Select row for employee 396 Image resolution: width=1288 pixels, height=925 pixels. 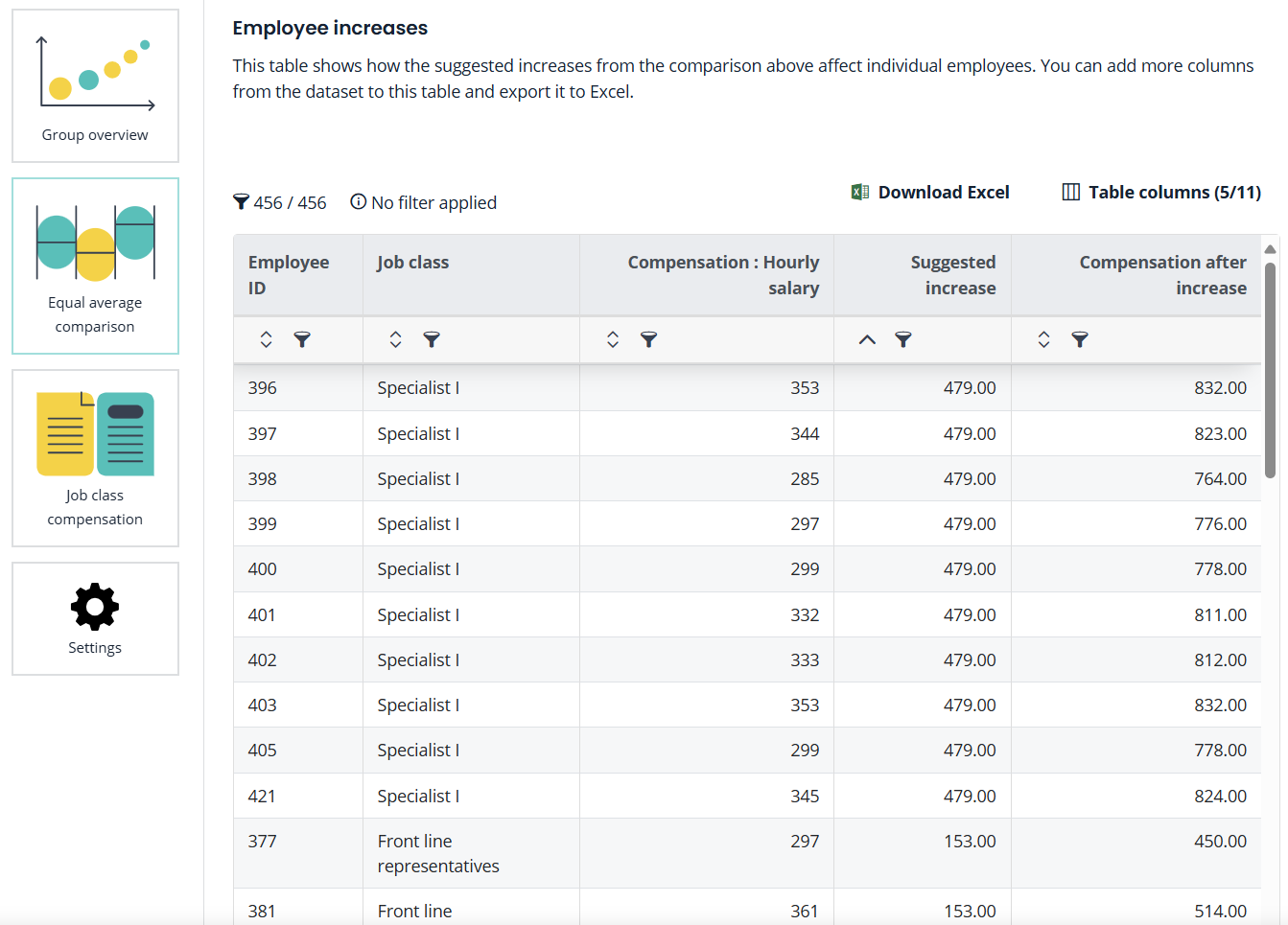coord(262,388)
